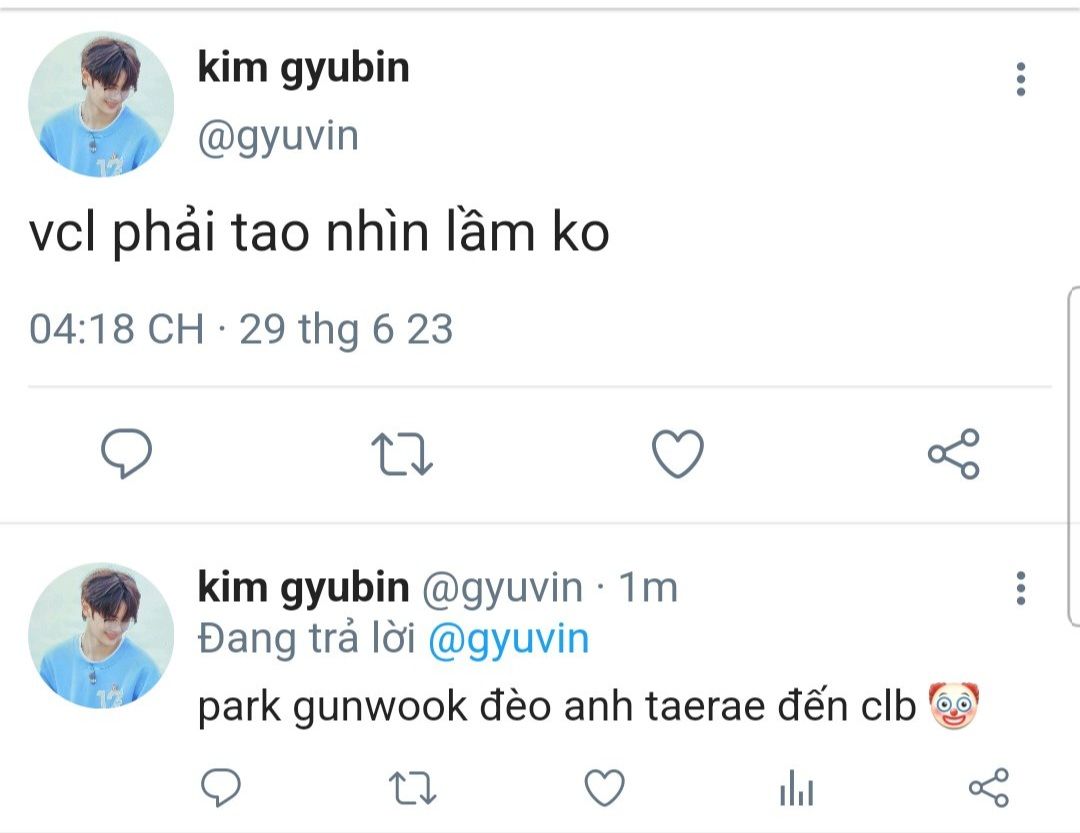Open more options on reply tweet
This screenshot has height=833, width=1080.
point(1020,589)
